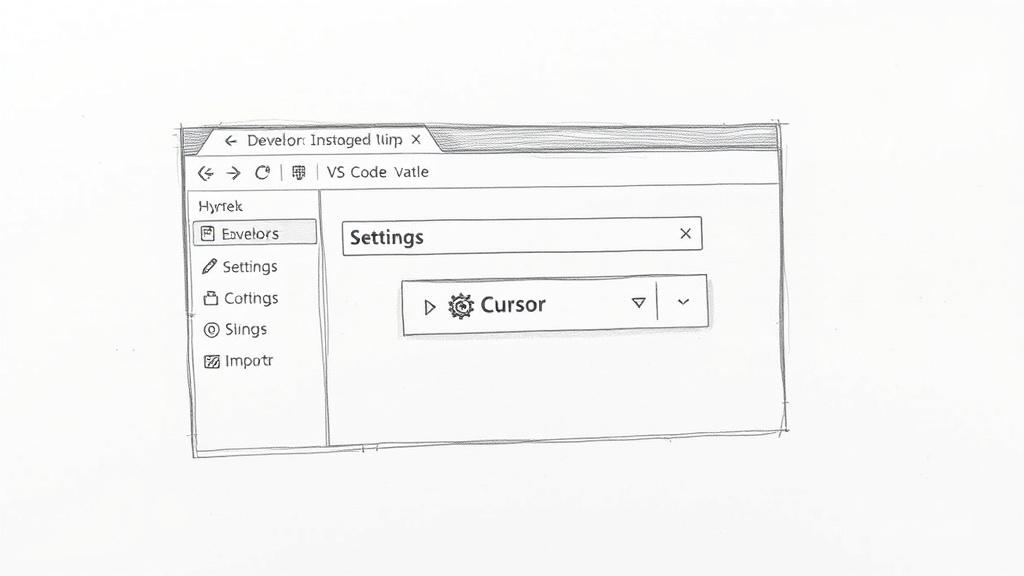The height and width of the screenshot is (576, 1024).
Task: Click the back arrow in the tab title
Action: 230,140
